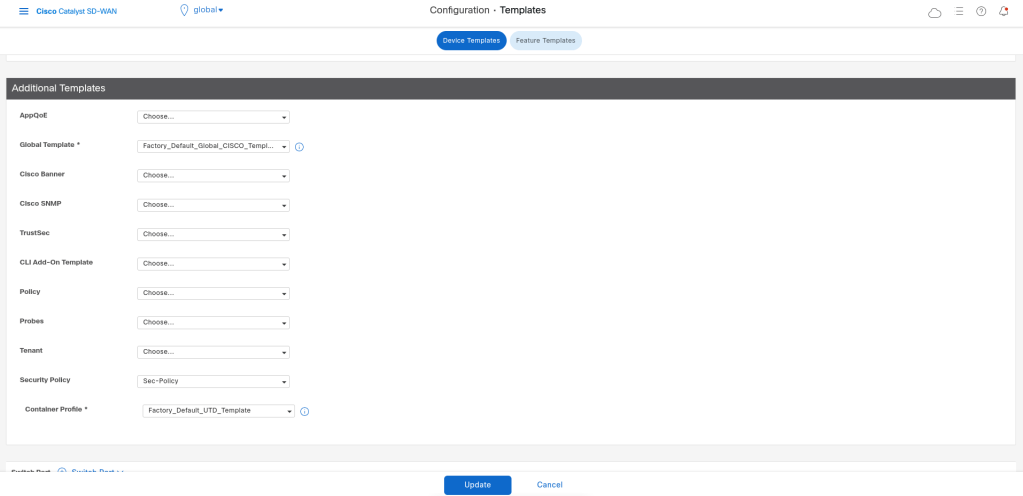Click the global location pin icon
1023x496 pixels.
click(184, 10)
